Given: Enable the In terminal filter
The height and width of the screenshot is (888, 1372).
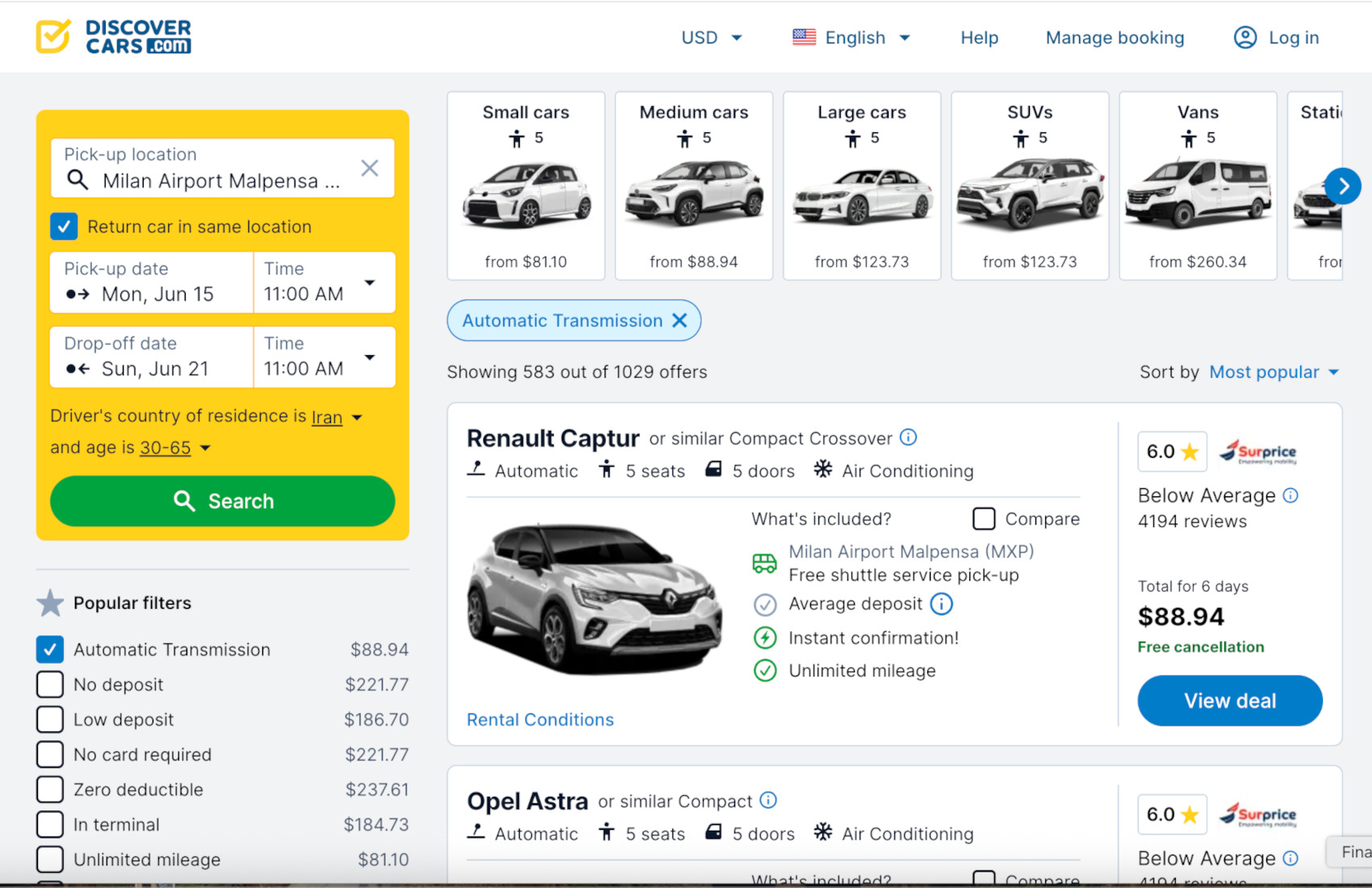Looking at the screenshot, I should (x=50, y=824).
